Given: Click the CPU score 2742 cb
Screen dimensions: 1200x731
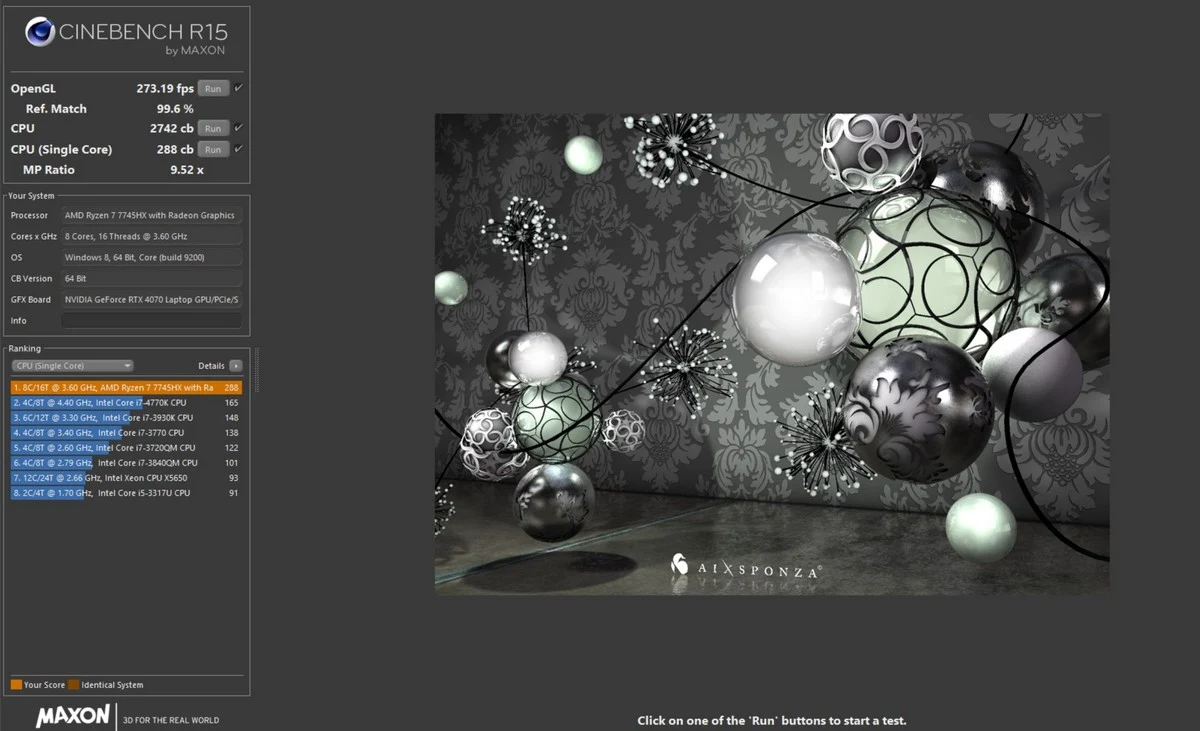Looking at the screenshot, I should click(172, 128).
